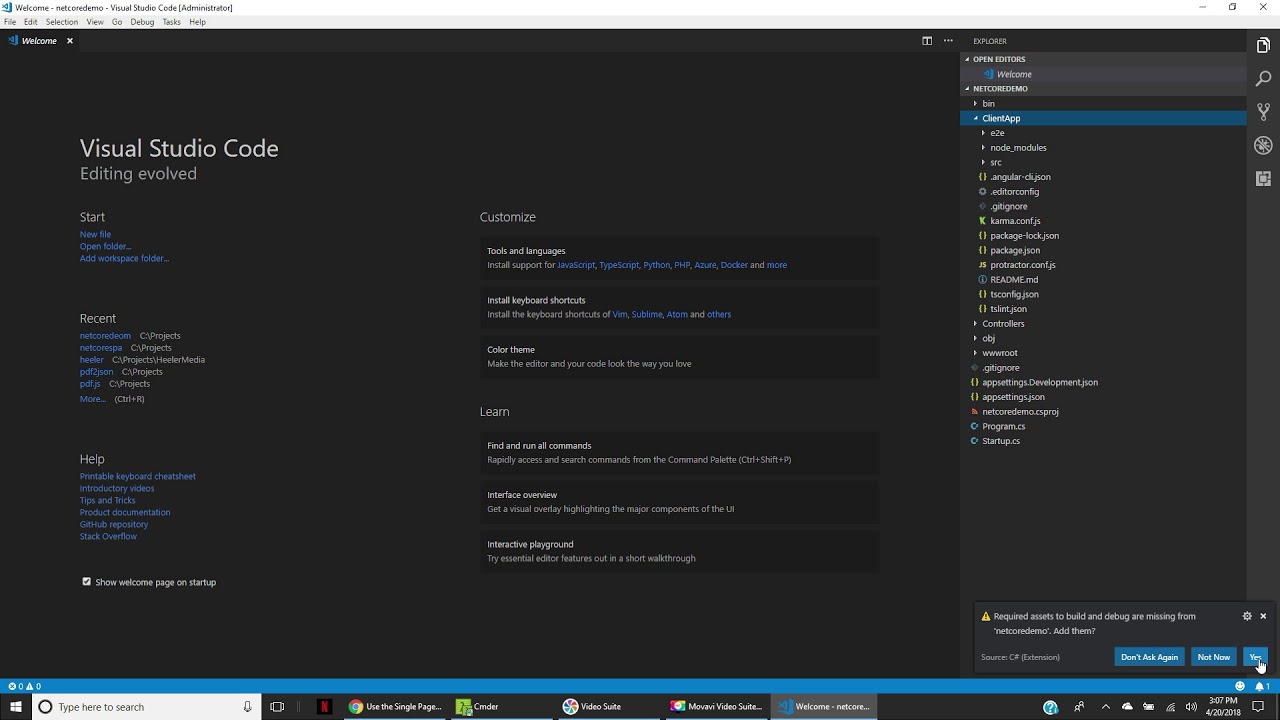Switch to Chrome 'Use the Single Page' window
The height and width of the screenshot is (720, 1280).
point(395,707)
